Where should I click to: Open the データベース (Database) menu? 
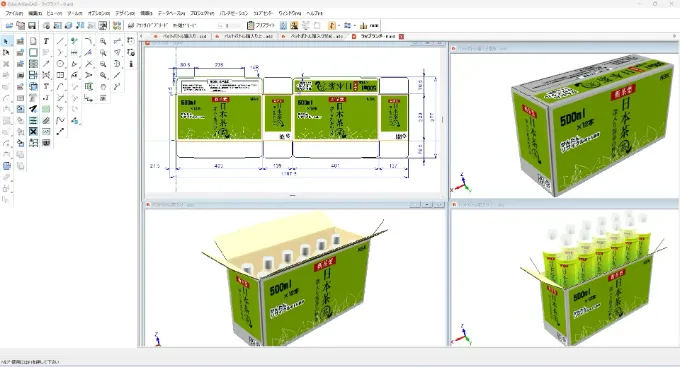171,13
